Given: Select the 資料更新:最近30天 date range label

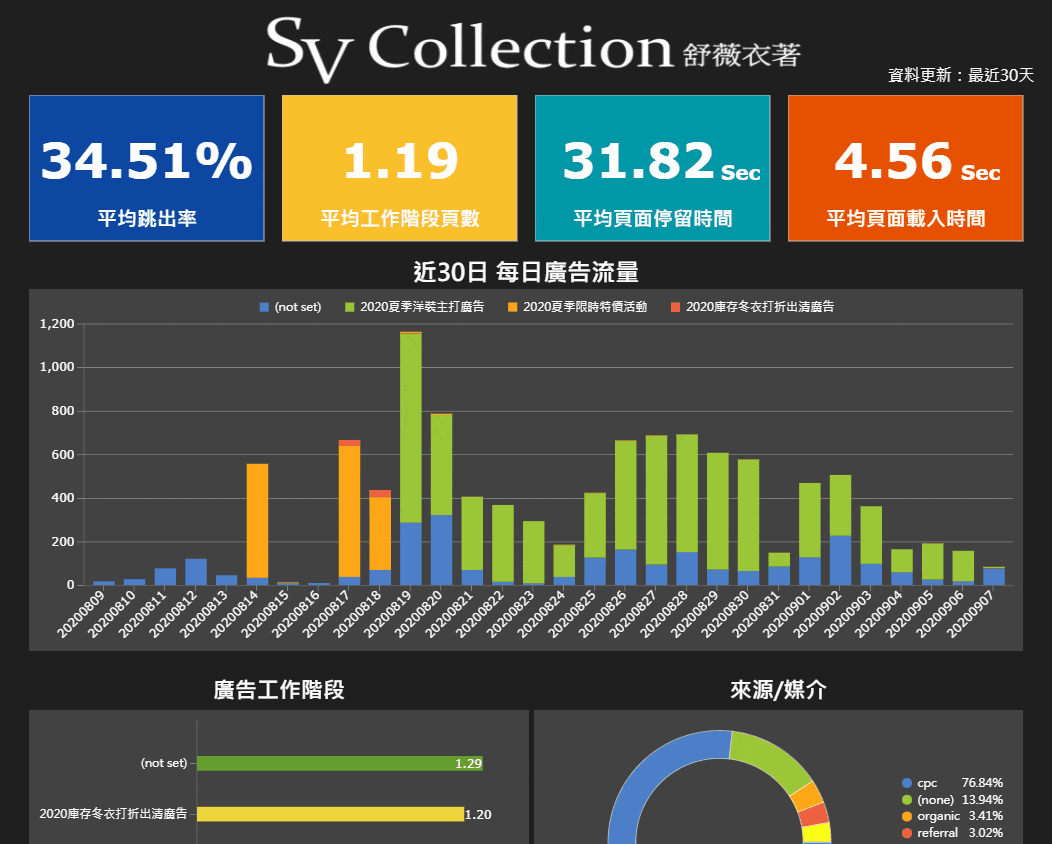Looking at the screenshot, I should pos(961,75).
